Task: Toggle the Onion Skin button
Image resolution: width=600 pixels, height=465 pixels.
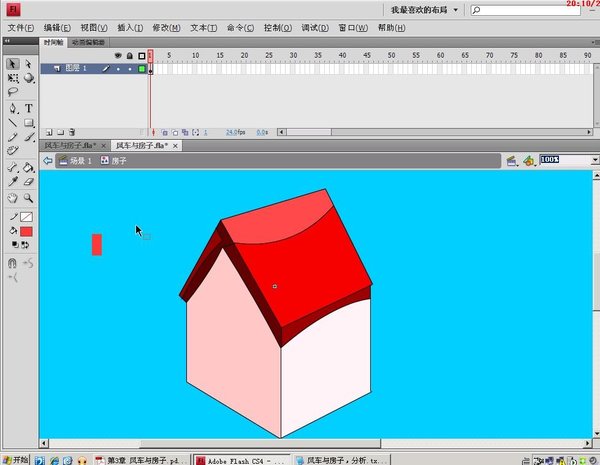Action: coord(165,132)
